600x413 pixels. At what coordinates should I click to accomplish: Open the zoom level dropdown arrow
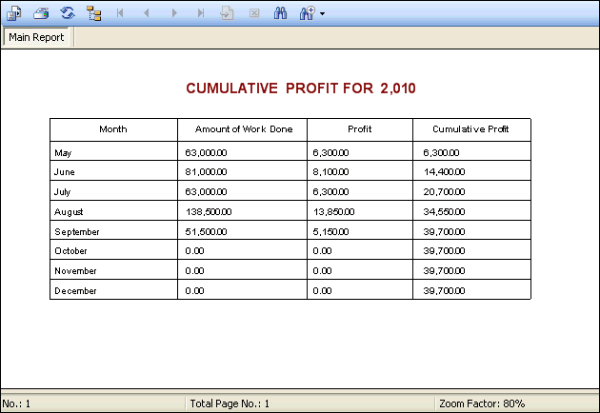tap(322, 14)
